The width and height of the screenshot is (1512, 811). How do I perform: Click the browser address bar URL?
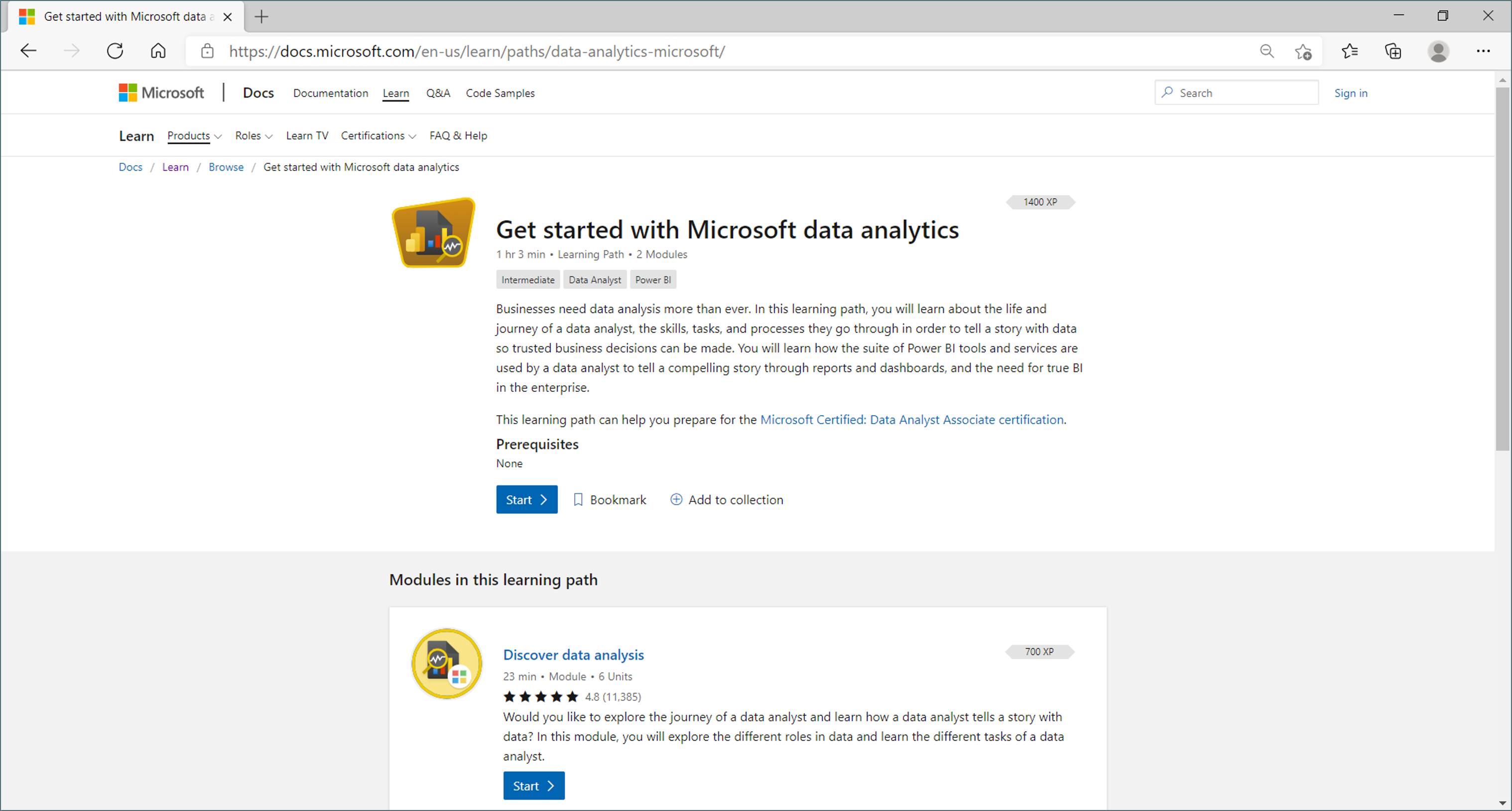[x=477, y=51]
